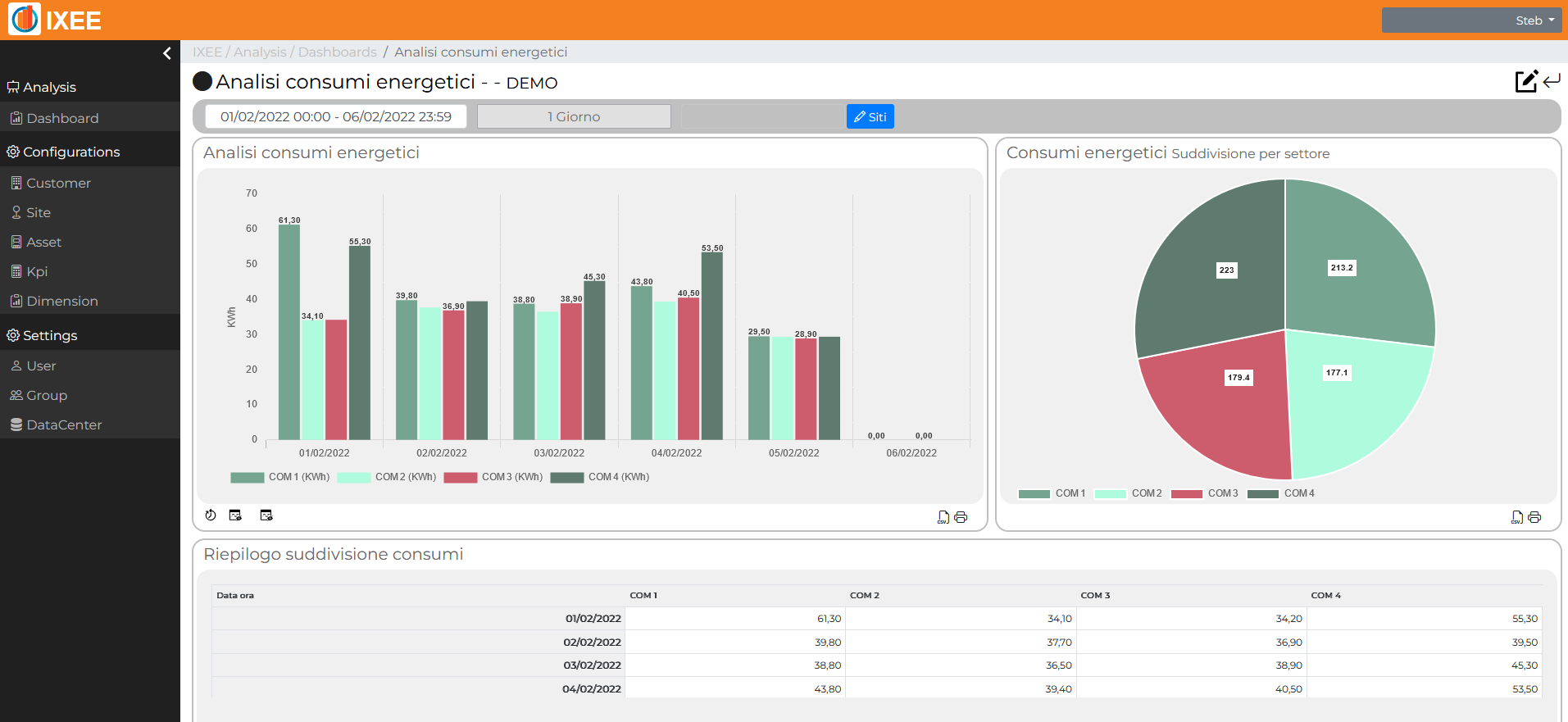Toggle COM 3 (KWh) series in bar legend

click(x=493, y=477)
